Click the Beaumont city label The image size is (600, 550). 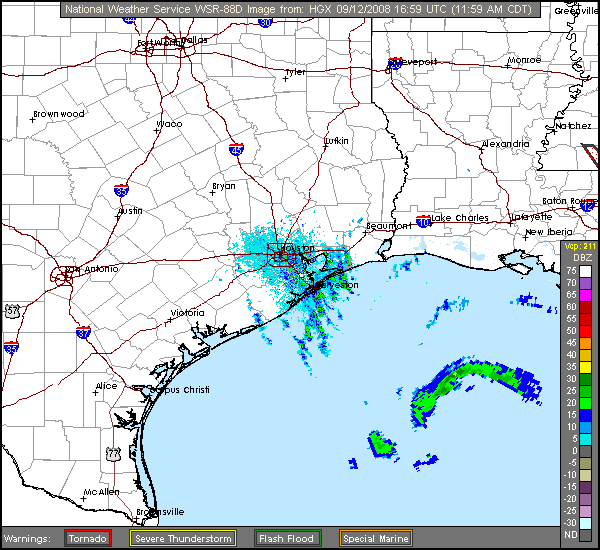pyautogui.click(x=389, y=226)
